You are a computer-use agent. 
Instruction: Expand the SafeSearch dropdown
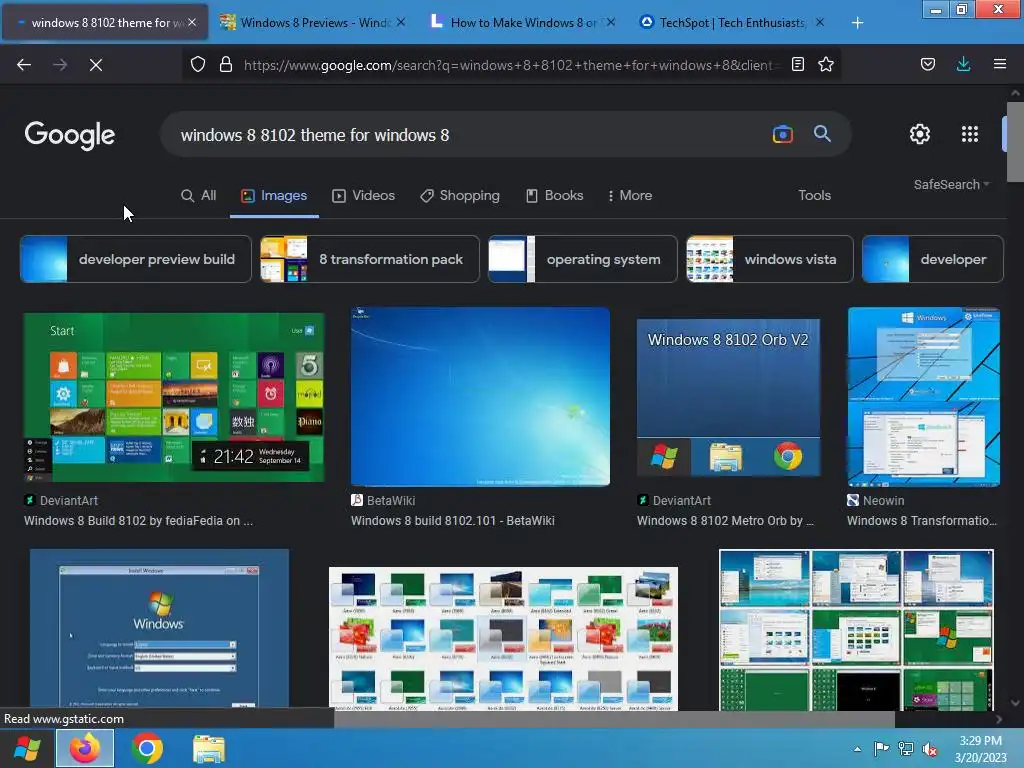click(951, 185)
